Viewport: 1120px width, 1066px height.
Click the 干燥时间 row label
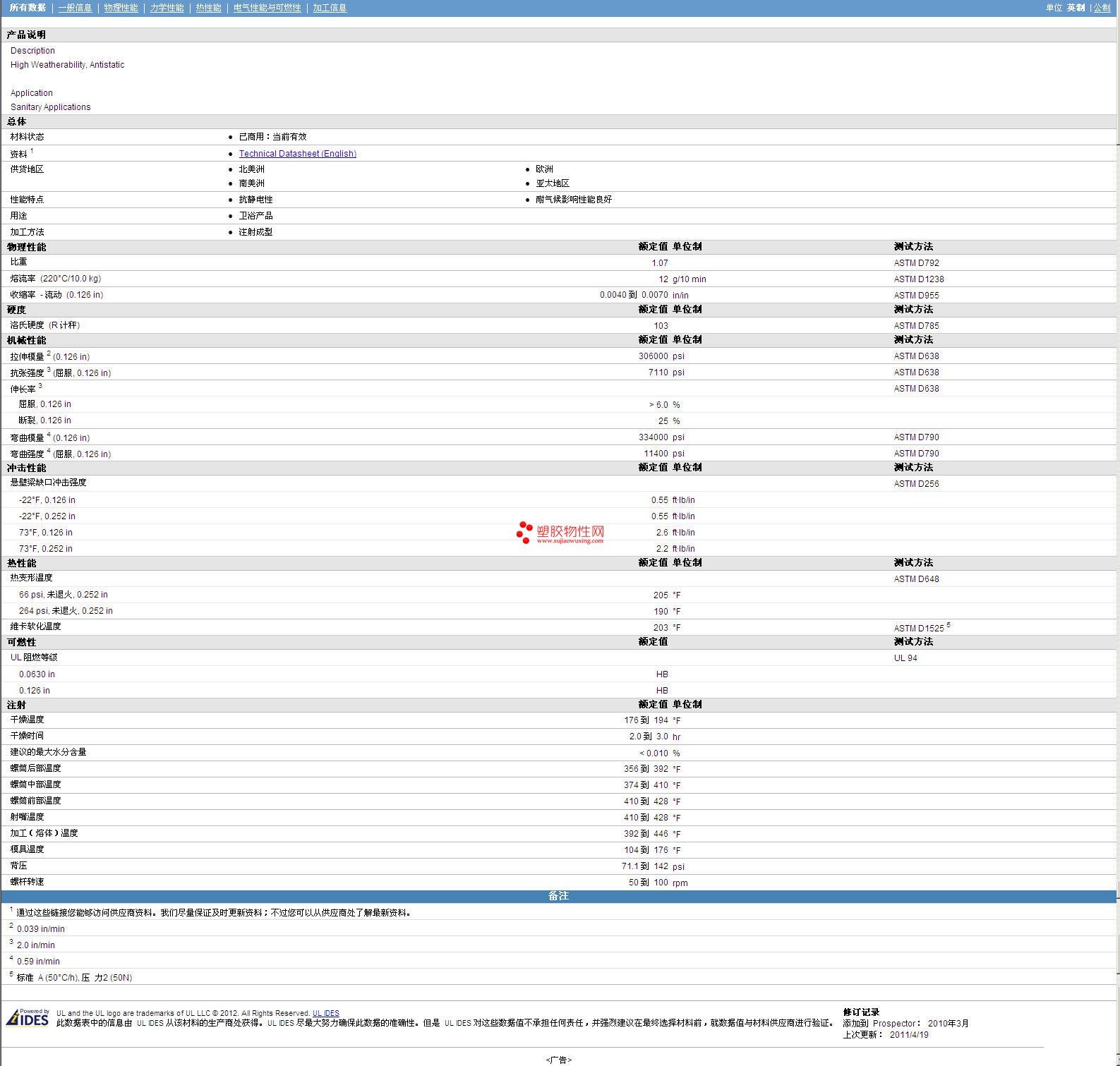point(27,736)
